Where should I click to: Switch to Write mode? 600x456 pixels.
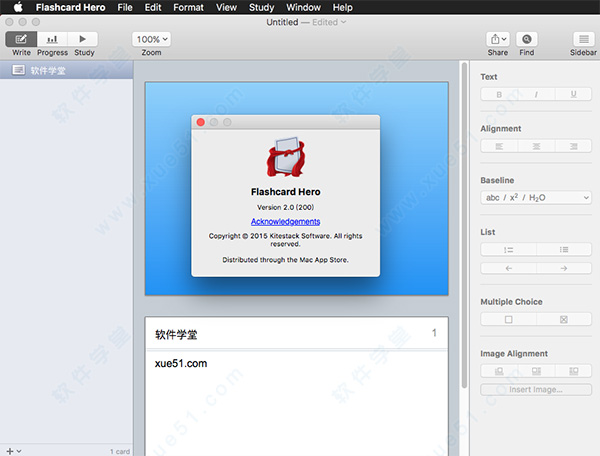pyautogui.click(x=21, y=39)
